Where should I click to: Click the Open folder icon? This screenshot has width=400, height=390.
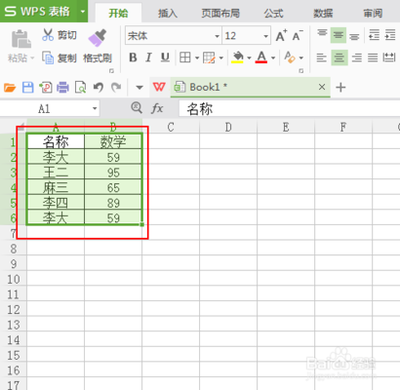tap(10, 87)
